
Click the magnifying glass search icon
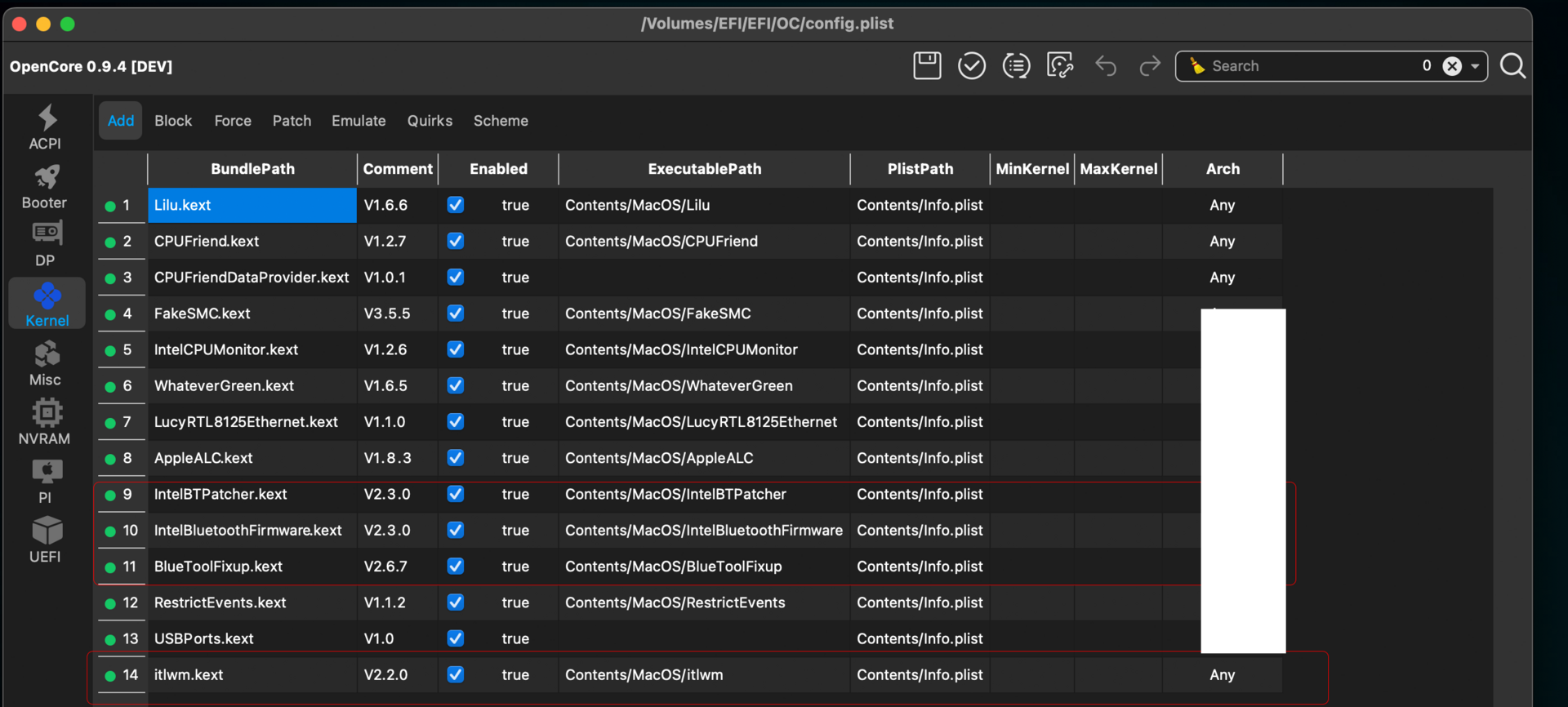(x=1512, y=66)
